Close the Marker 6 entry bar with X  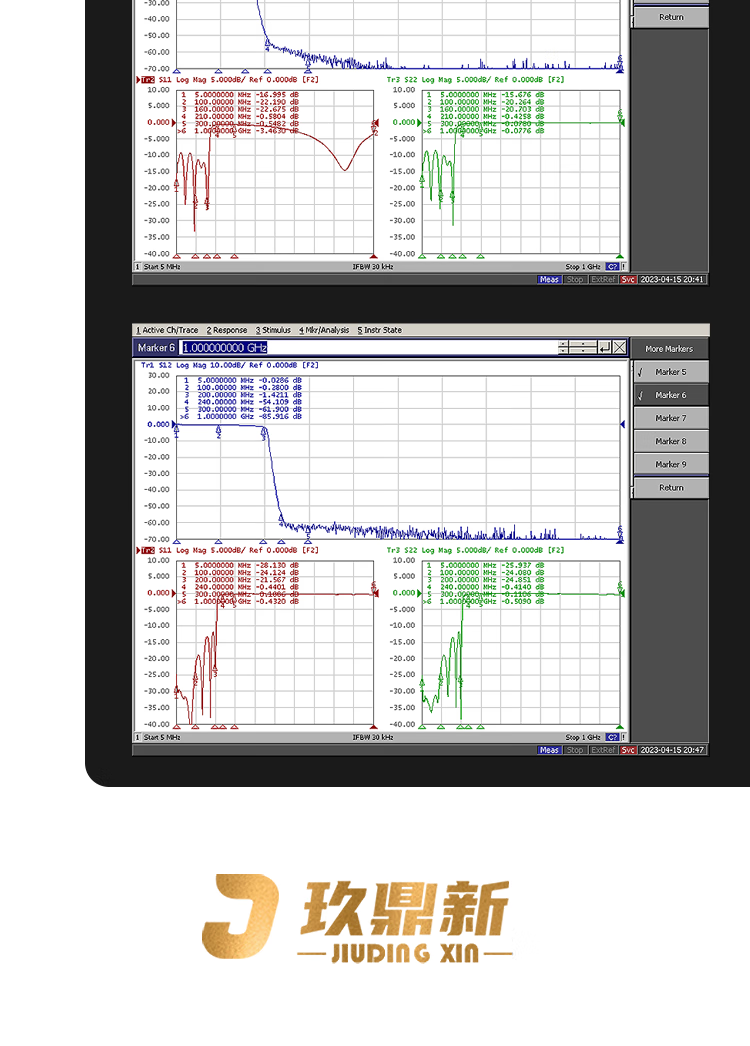620,347
